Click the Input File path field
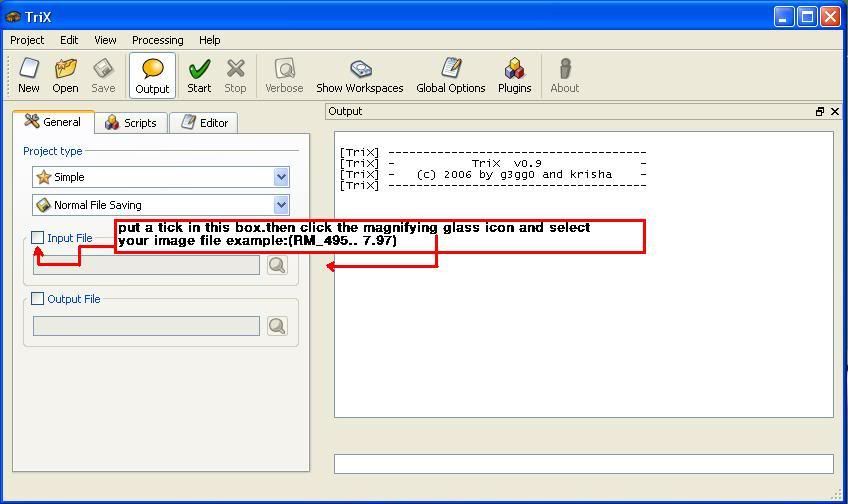The image size is (848, 504). click(x=146, y=265)
